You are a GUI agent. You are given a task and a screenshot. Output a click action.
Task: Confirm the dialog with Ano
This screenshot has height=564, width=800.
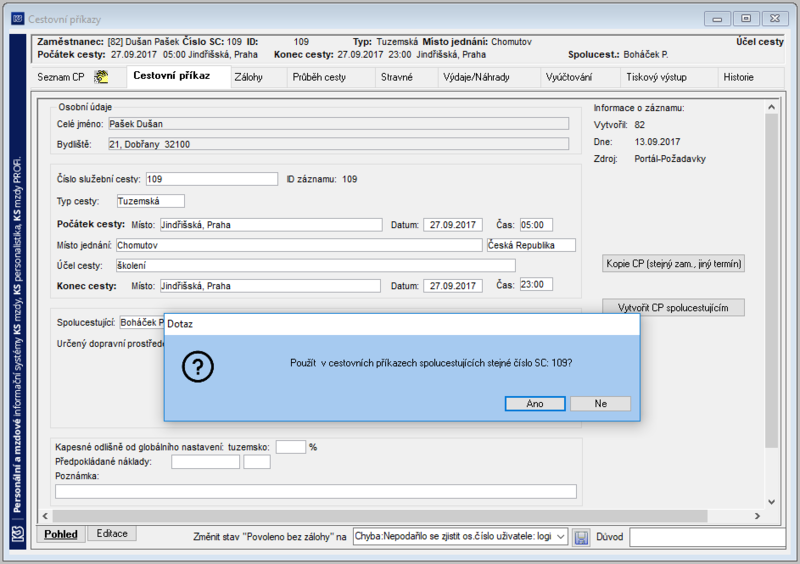[535, 404]
